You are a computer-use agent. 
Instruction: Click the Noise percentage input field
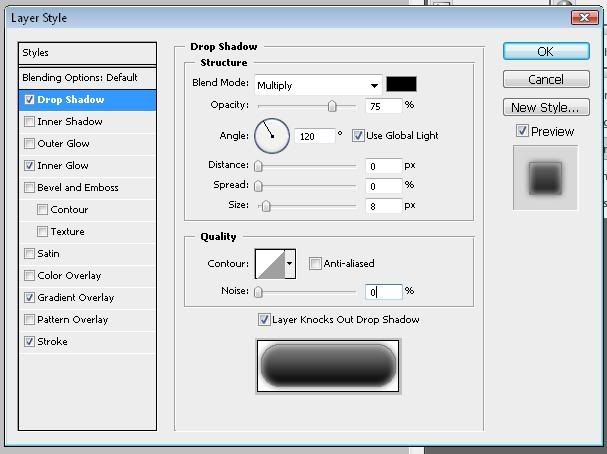384,292
